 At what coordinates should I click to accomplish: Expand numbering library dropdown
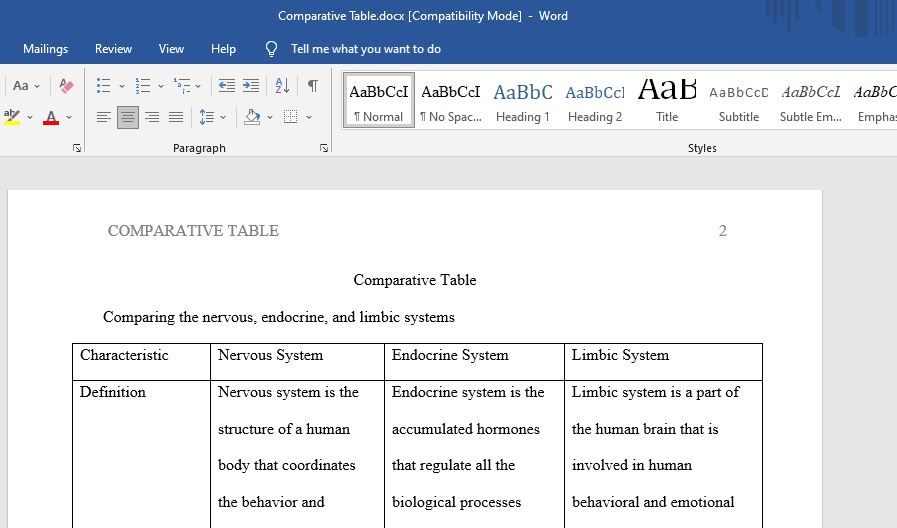coord(161,86)
